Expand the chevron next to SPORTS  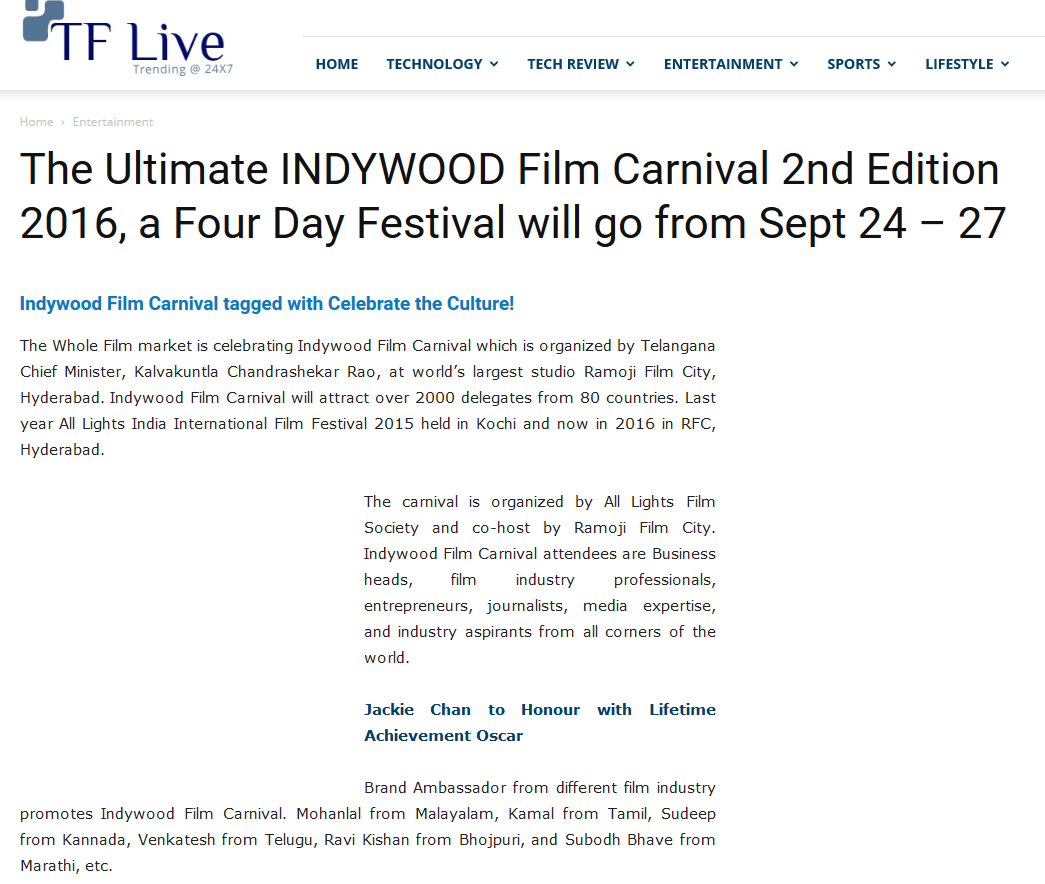point(892,64)
